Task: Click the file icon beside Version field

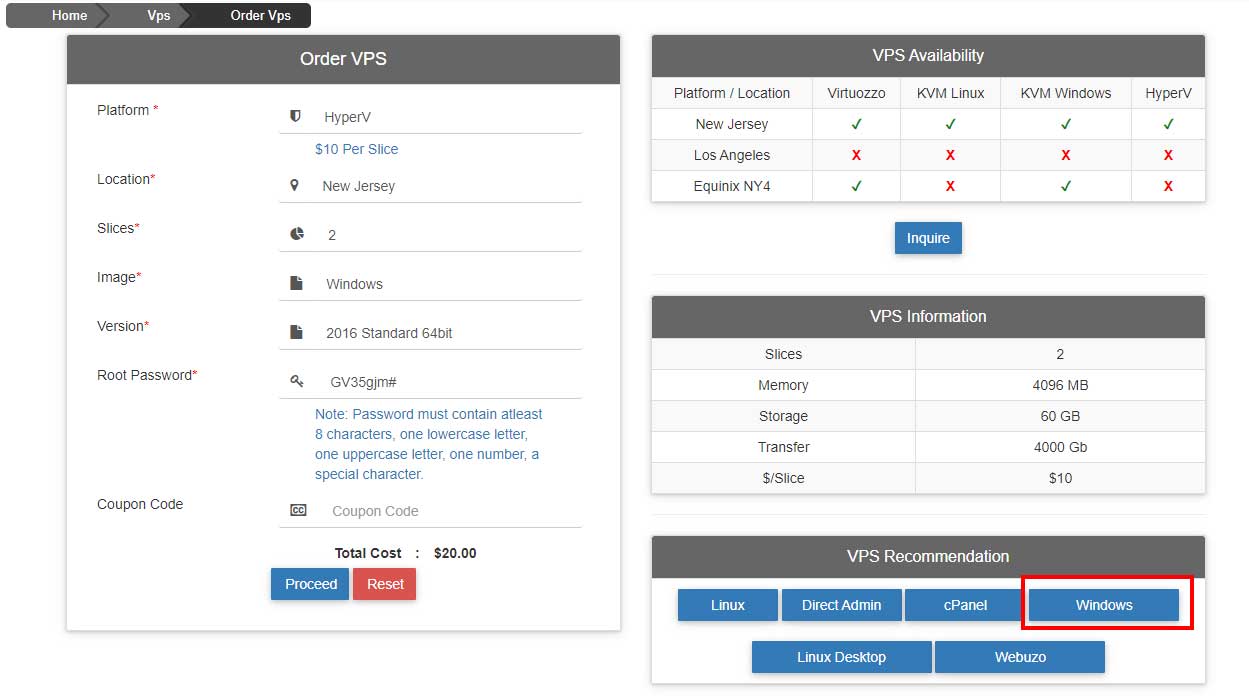Action: click(296, 332)
